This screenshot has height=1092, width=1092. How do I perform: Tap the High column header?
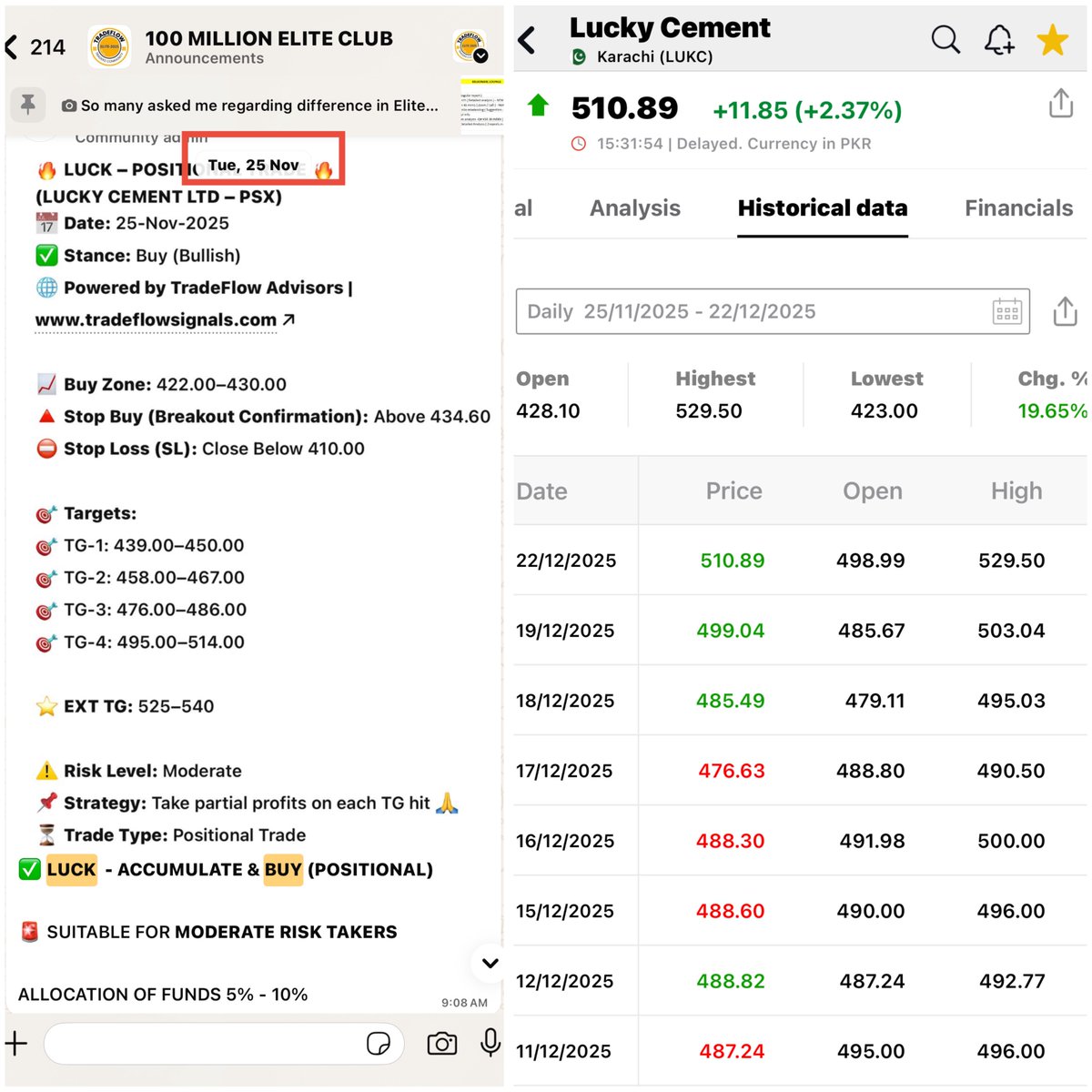[1016, 491]
